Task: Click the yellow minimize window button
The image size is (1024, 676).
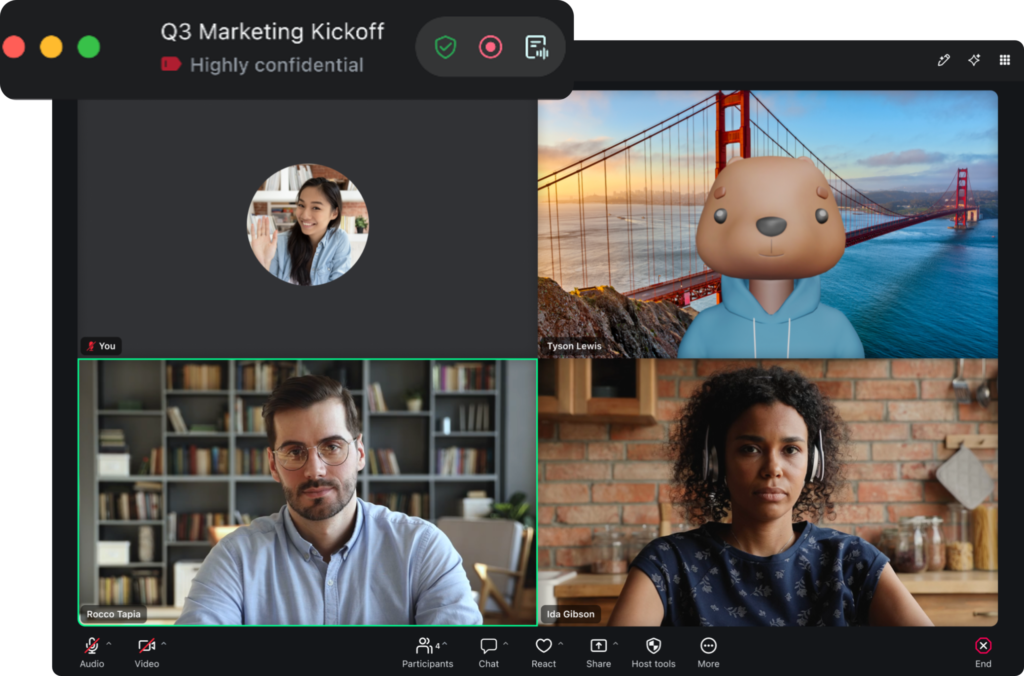Action: click(x=51, y=47)
